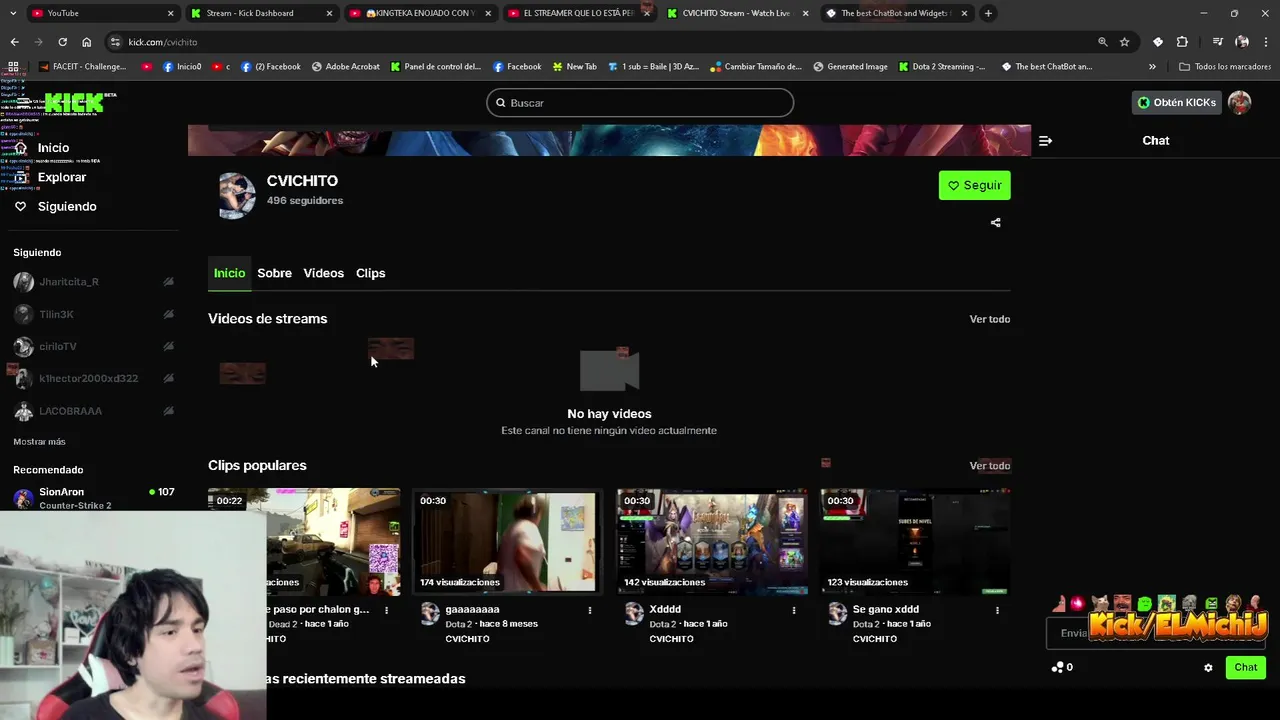Play the clip Xdddd thumbnail
Image resolution: width=1280 pixels, height=720 pixels.
click(712, 541)
